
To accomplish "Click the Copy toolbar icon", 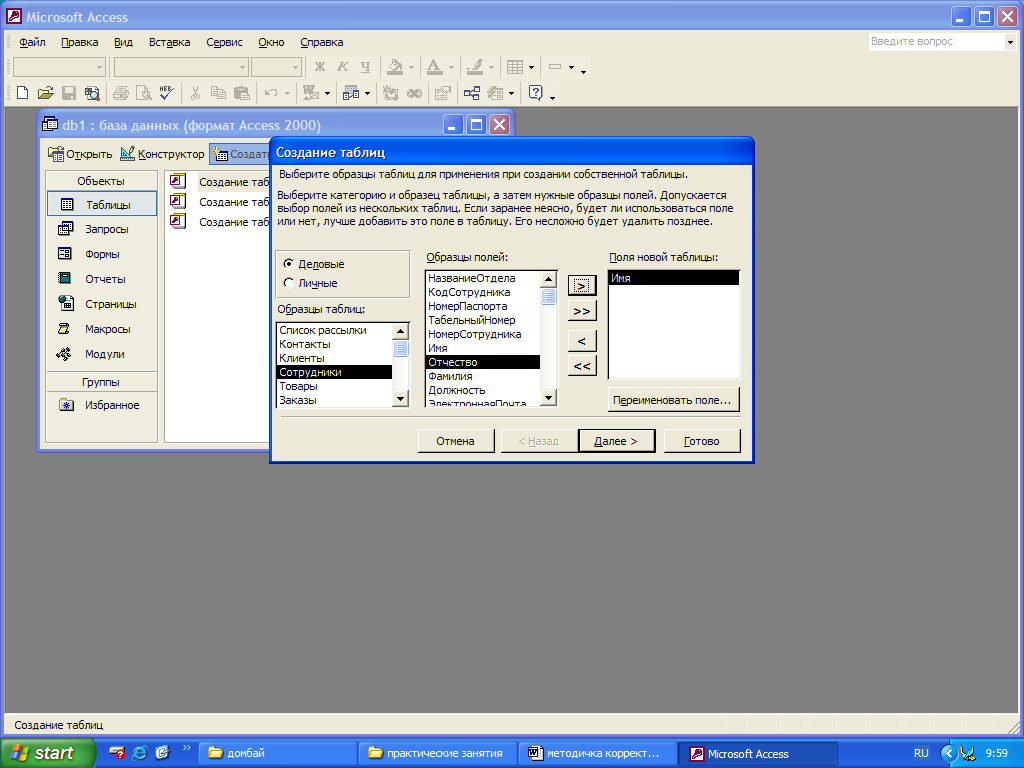I will (218, 93).
